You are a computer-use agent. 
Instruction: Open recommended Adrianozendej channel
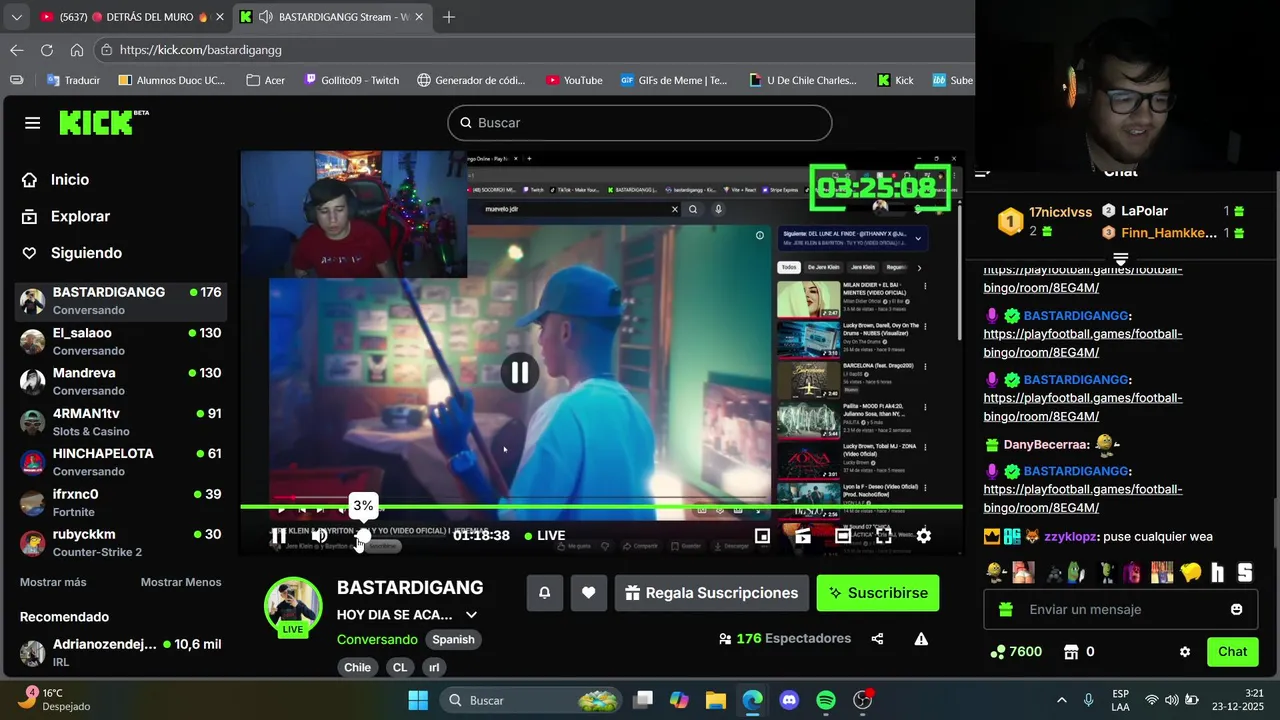(121, 652)
